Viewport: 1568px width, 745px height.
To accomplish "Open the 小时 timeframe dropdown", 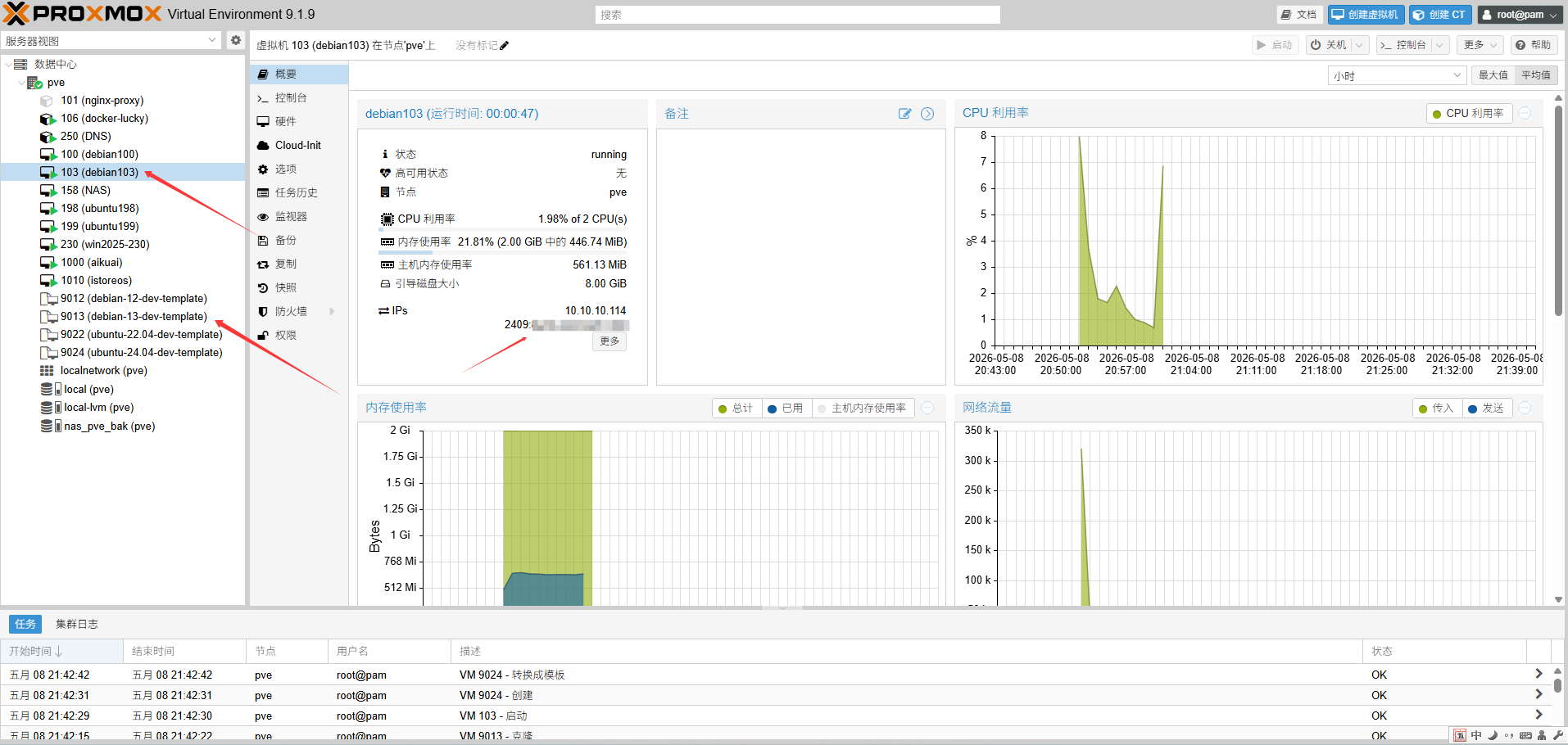I will [1457, 75].
